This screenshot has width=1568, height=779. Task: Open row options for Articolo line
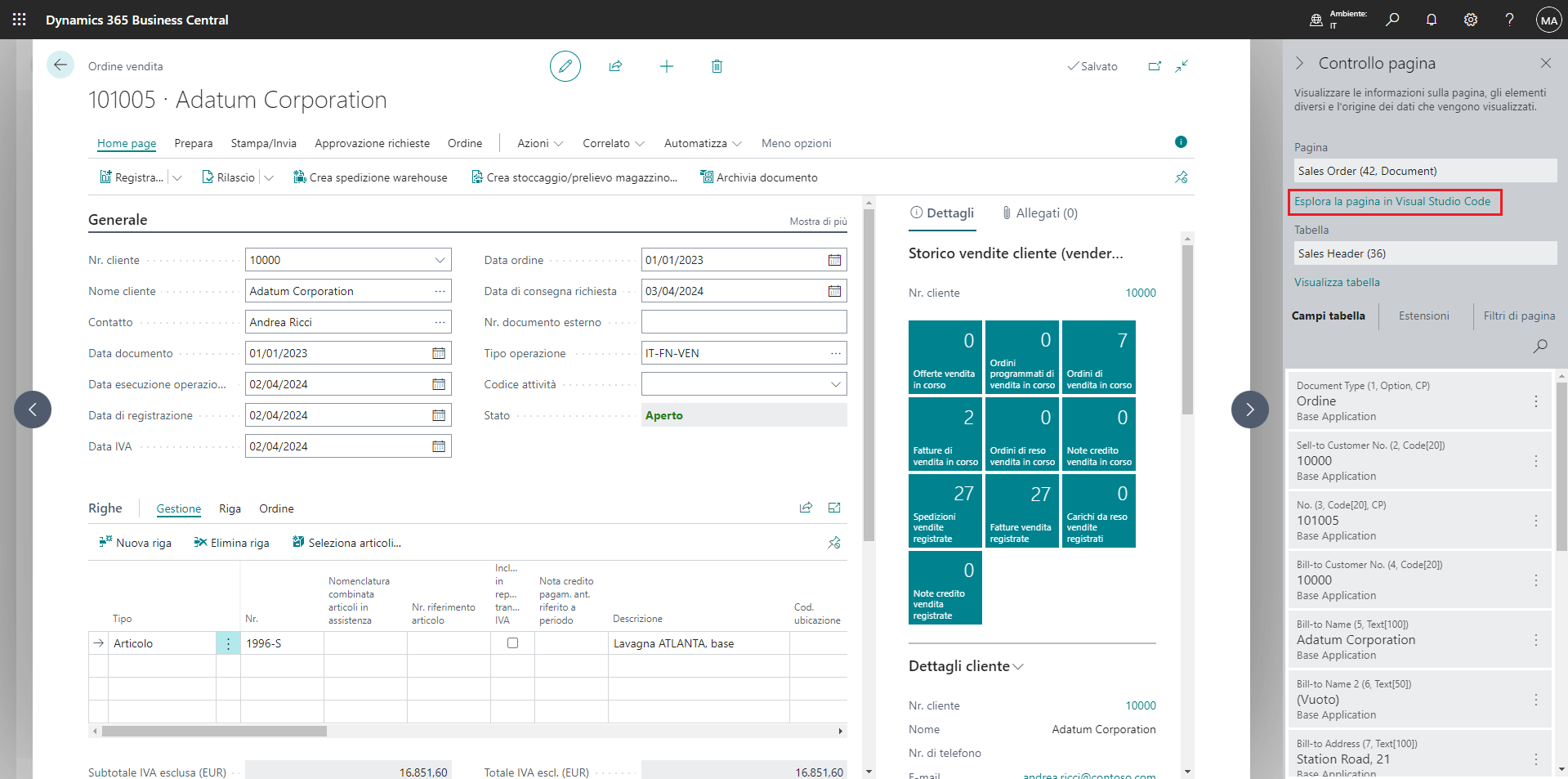coord(228,643)
